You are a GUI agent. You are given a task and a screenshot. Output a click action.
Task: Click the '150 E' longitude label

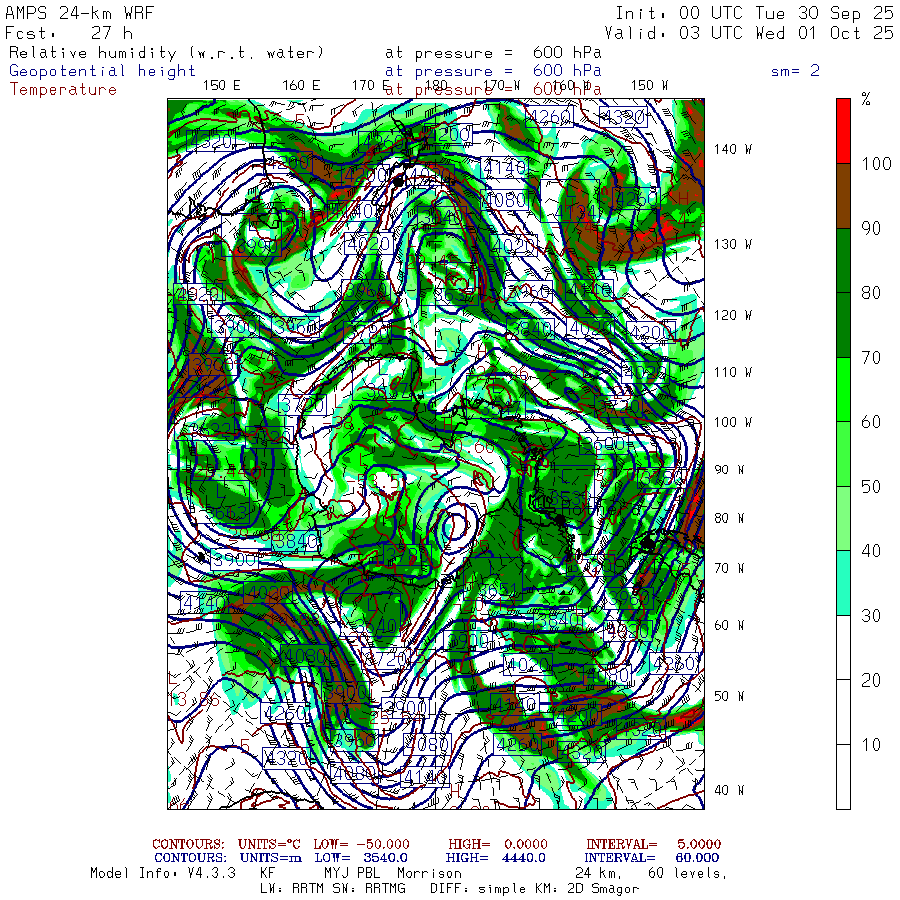[x=222, y=86]
